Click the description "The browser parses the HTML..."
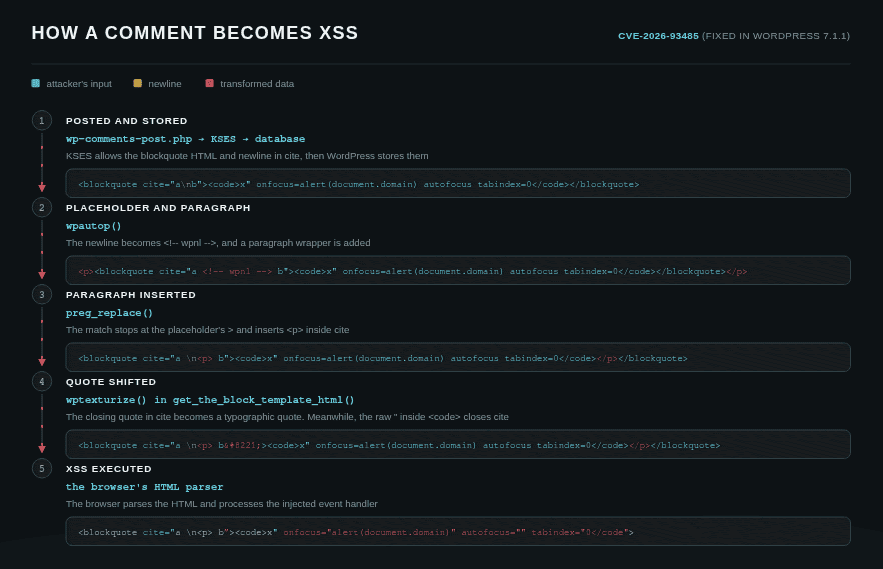The image size is (883, 569). pyautogui.click(x=221, y=504)
